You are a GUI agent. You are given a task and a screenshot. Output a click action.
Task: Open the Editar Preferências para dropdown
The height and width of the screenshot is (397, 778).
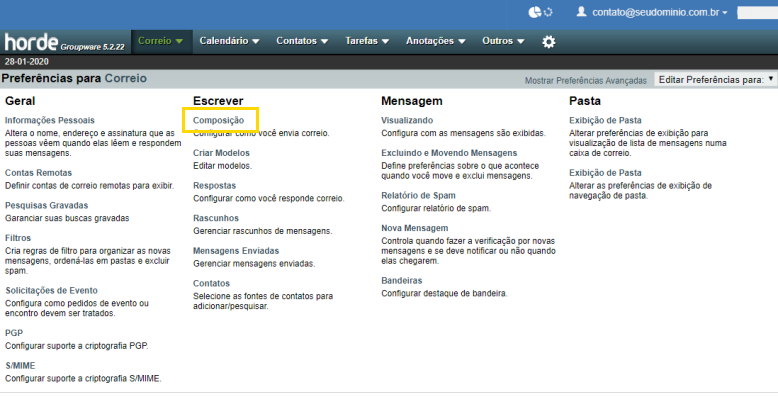pos(715,79)
